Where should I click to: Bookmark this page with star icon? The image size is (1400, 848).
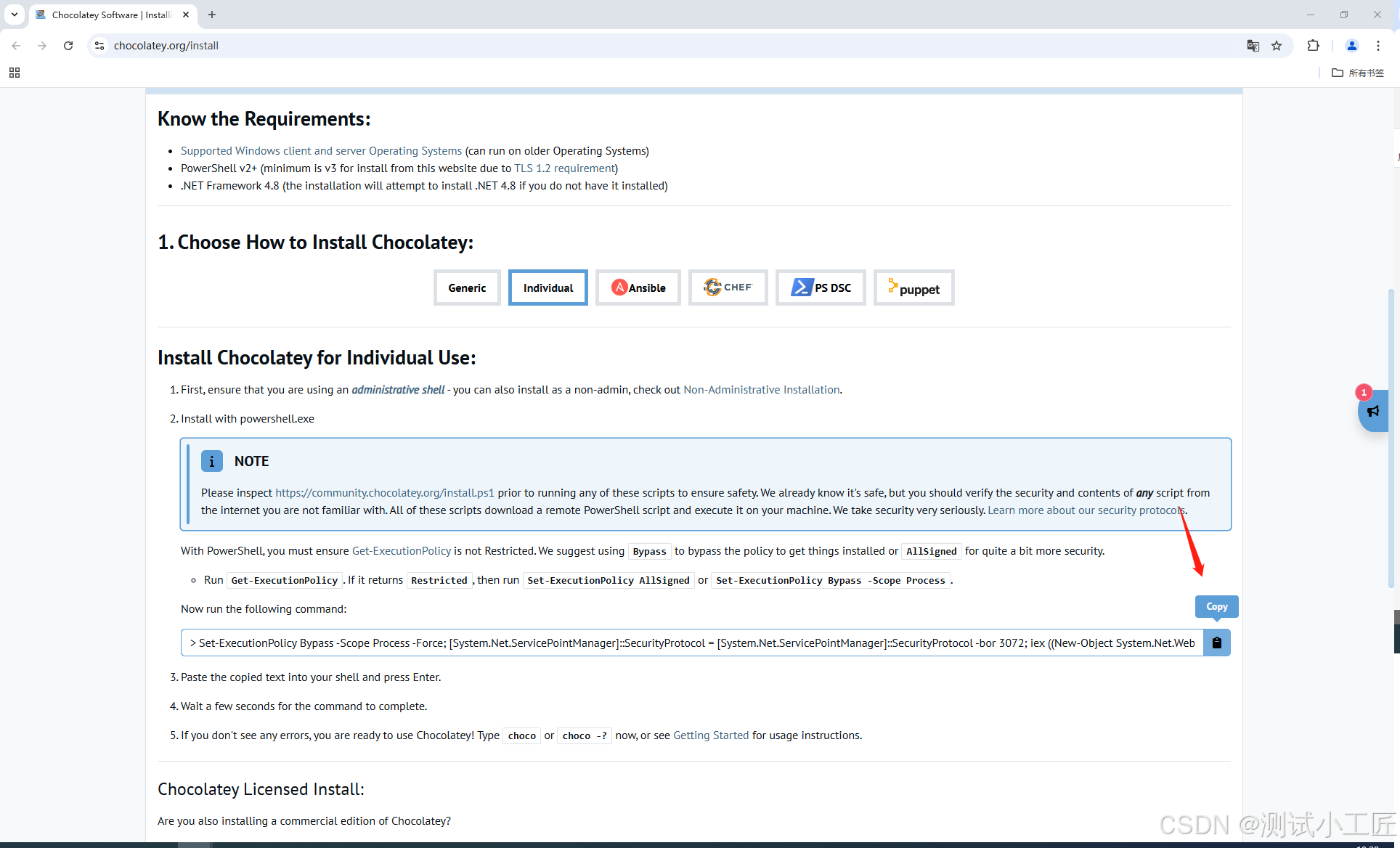click(x=1277, y=46)
